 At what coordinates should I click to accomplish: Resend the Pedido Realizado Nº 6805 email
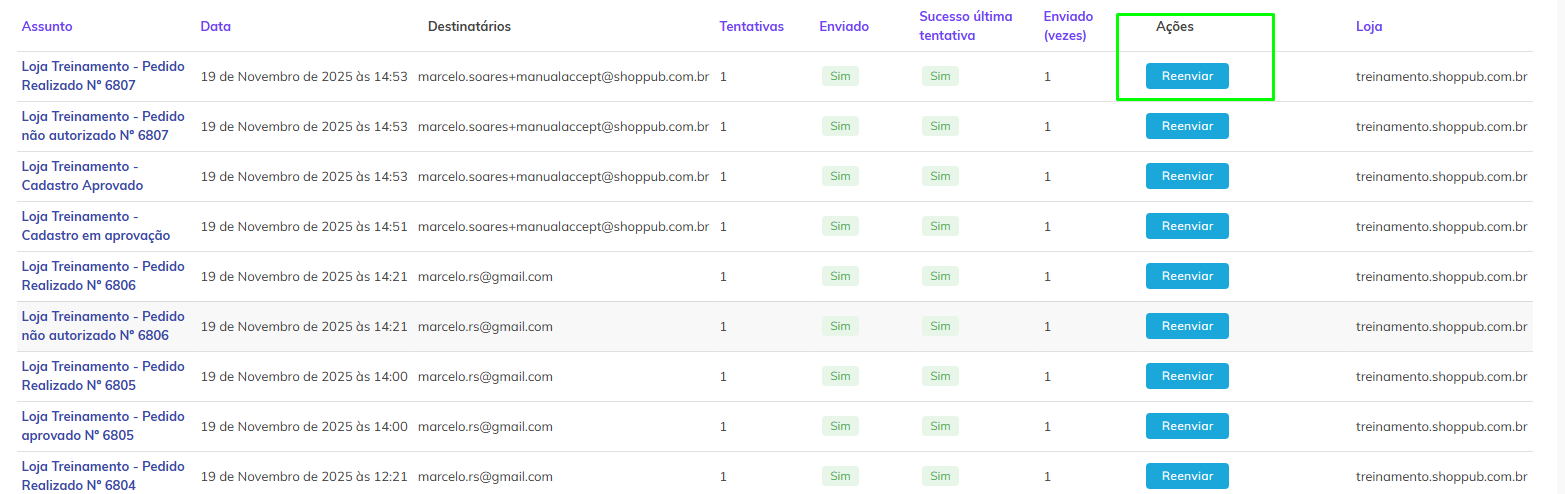tap(1187, 376)
